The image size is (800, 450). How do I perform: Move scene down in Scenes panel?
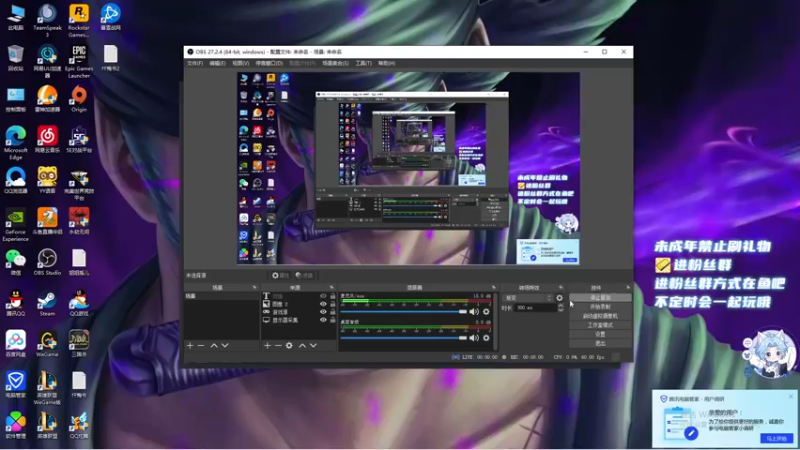point(225,345)
